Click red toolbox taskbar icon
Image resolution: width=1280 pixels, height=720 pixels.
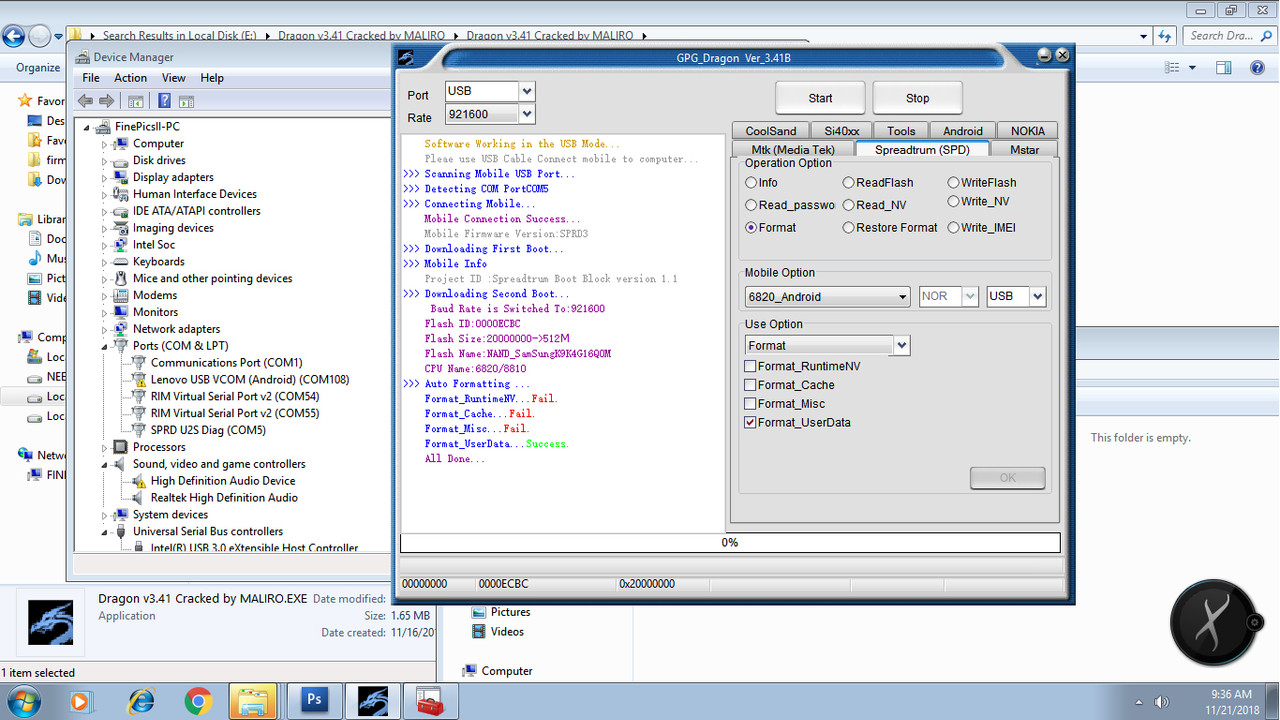pos(430,701)
